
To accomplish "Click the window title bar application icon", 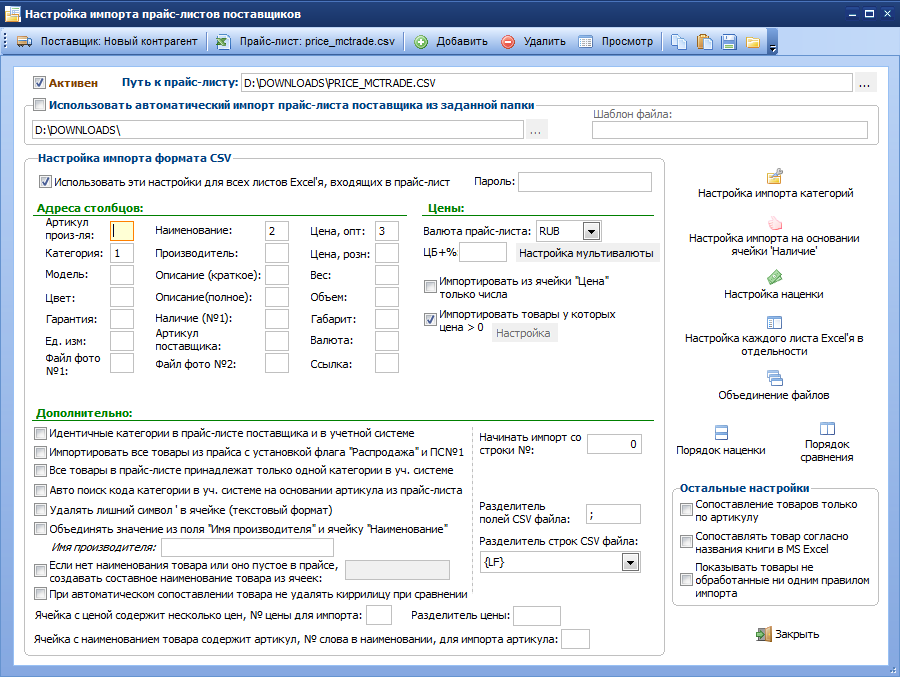I will pos(12,14).
